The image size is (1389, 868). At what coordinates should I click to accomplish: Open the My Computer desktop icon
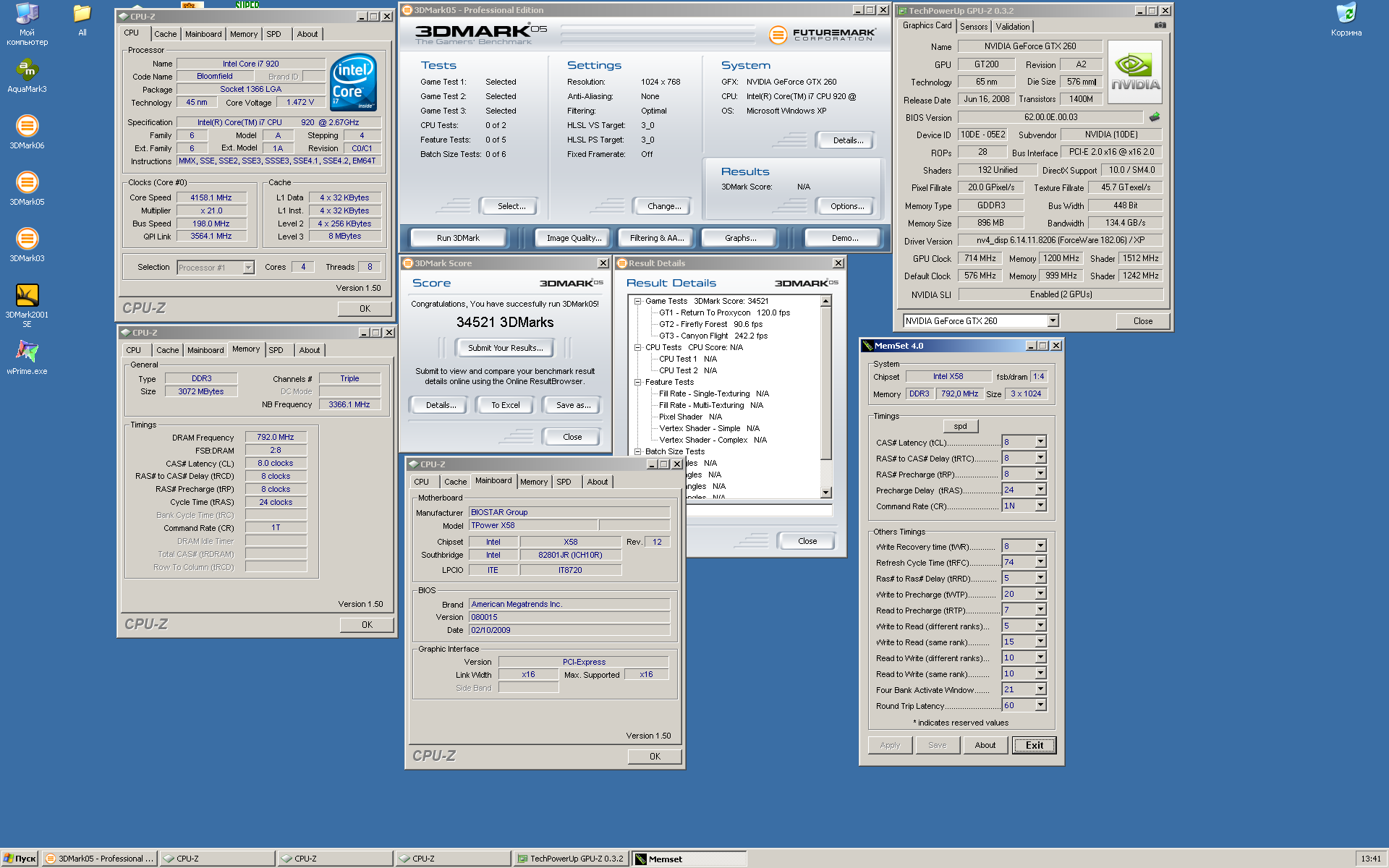click(27, 24)
